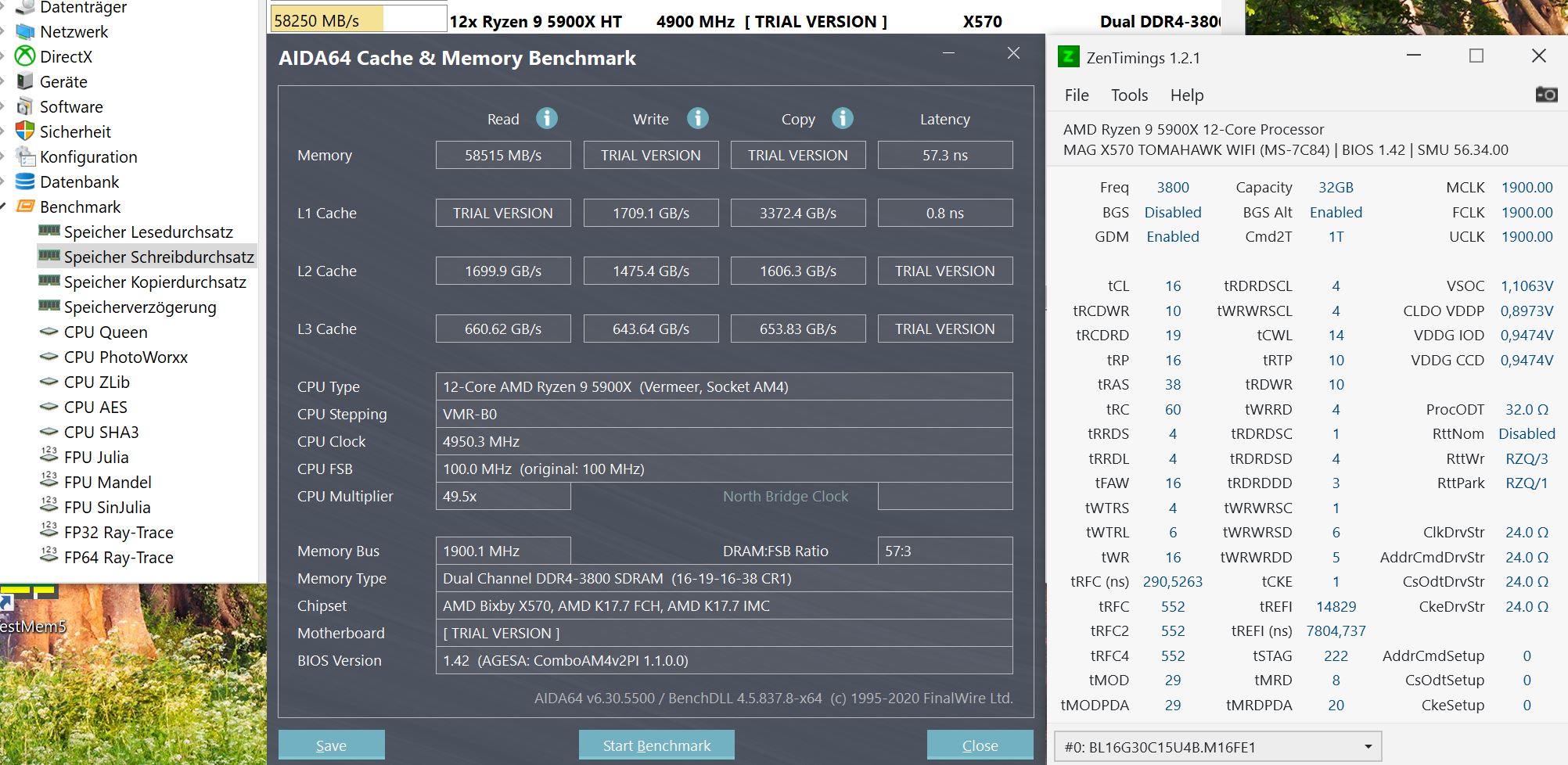Click the tRFC (ns) value 290,5263

click(1173, 582)
